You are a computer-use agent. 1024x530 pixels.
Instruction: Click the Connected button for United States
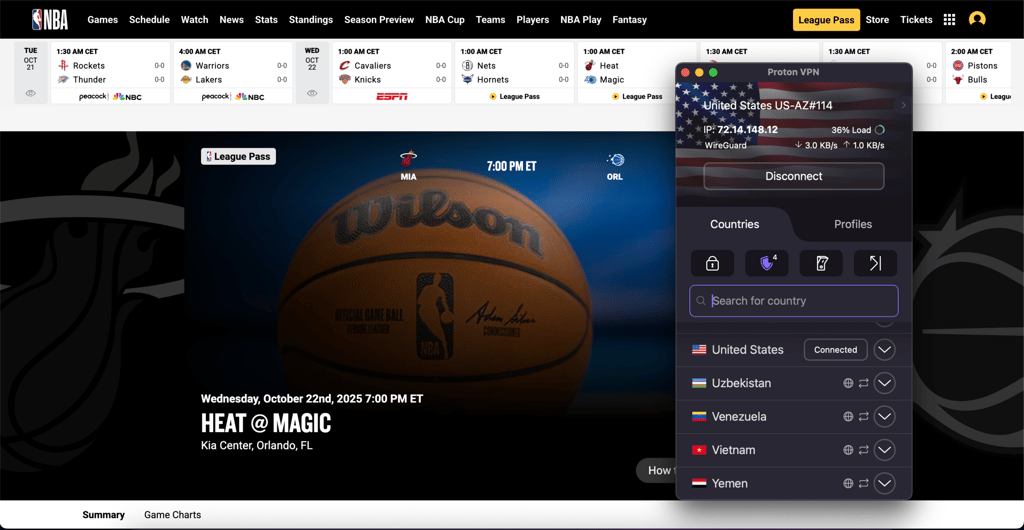point(835,350)
